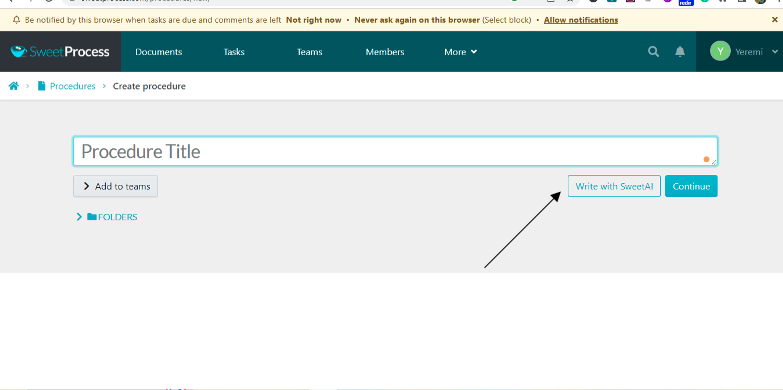Open the Yeremi account dropdown arrow
Viewport: 783px width, 390px height.
[x=775, y=51]
